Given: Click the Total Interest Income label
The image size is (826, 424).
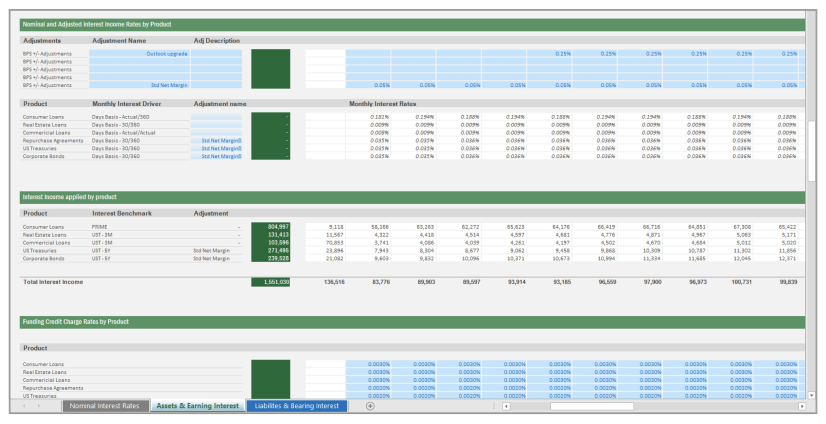Looking at the screenshot, I should click(x=53, y=282).
